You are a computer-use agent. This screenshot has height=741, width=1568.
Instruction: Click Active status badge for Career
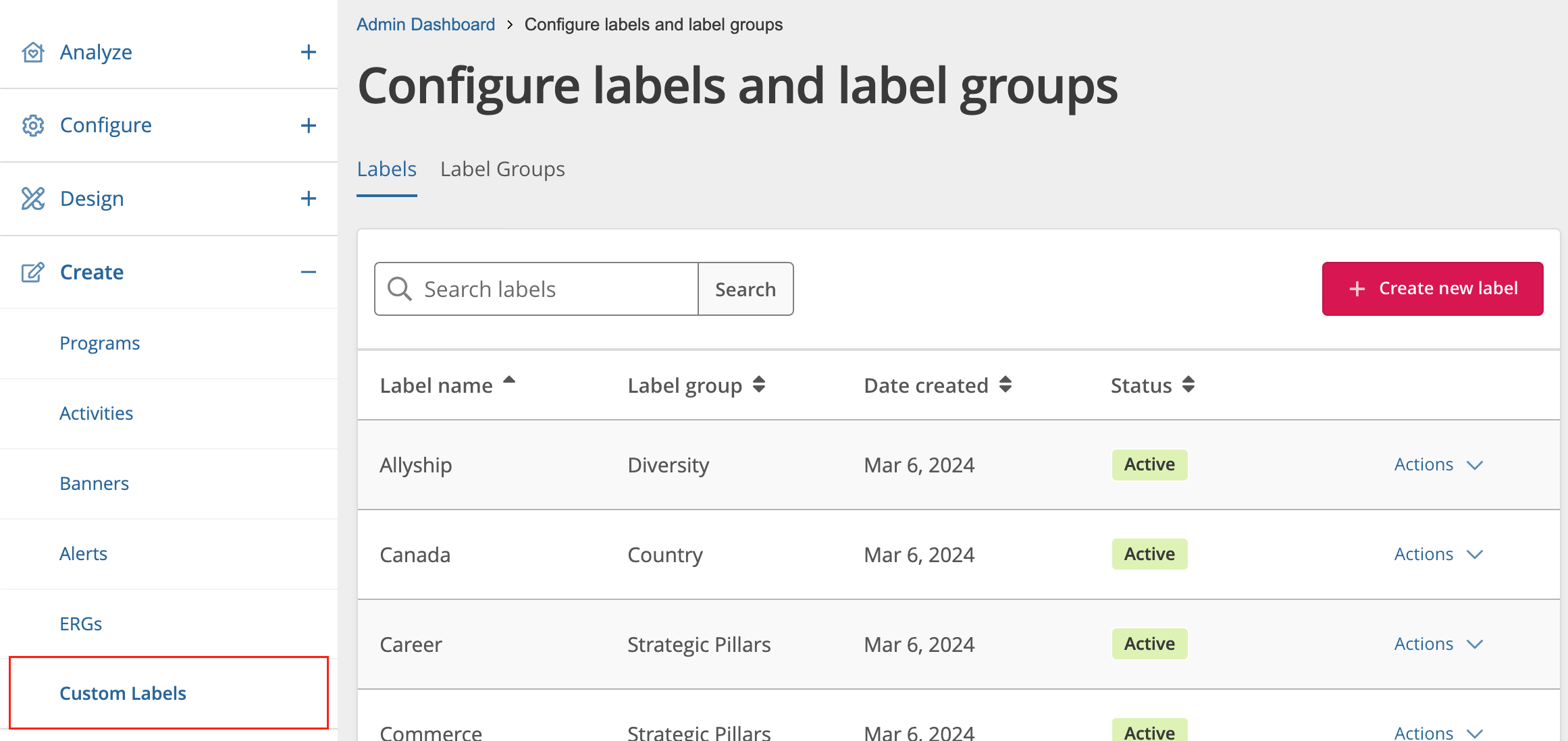point(1149,644)
